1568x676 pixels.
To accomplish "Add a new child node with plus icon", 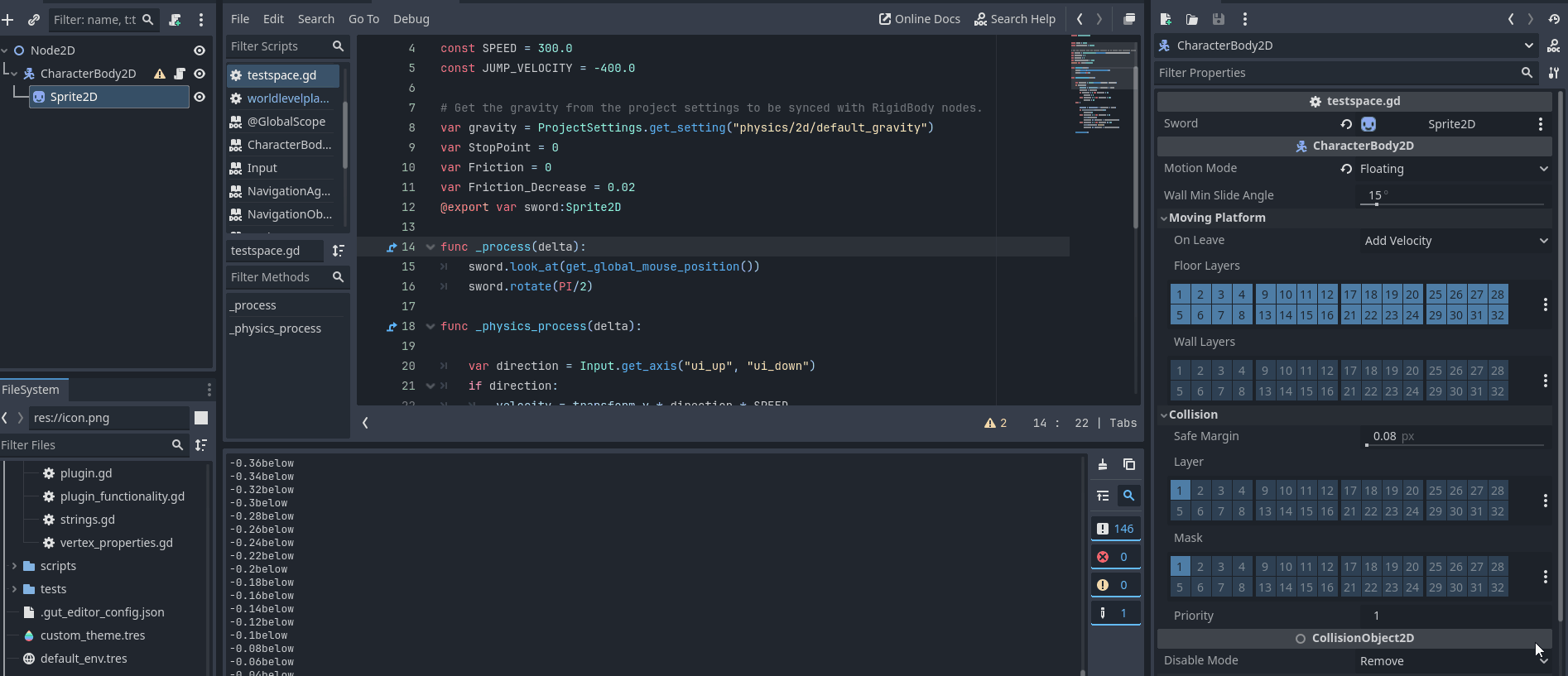I will click(7, 19).
